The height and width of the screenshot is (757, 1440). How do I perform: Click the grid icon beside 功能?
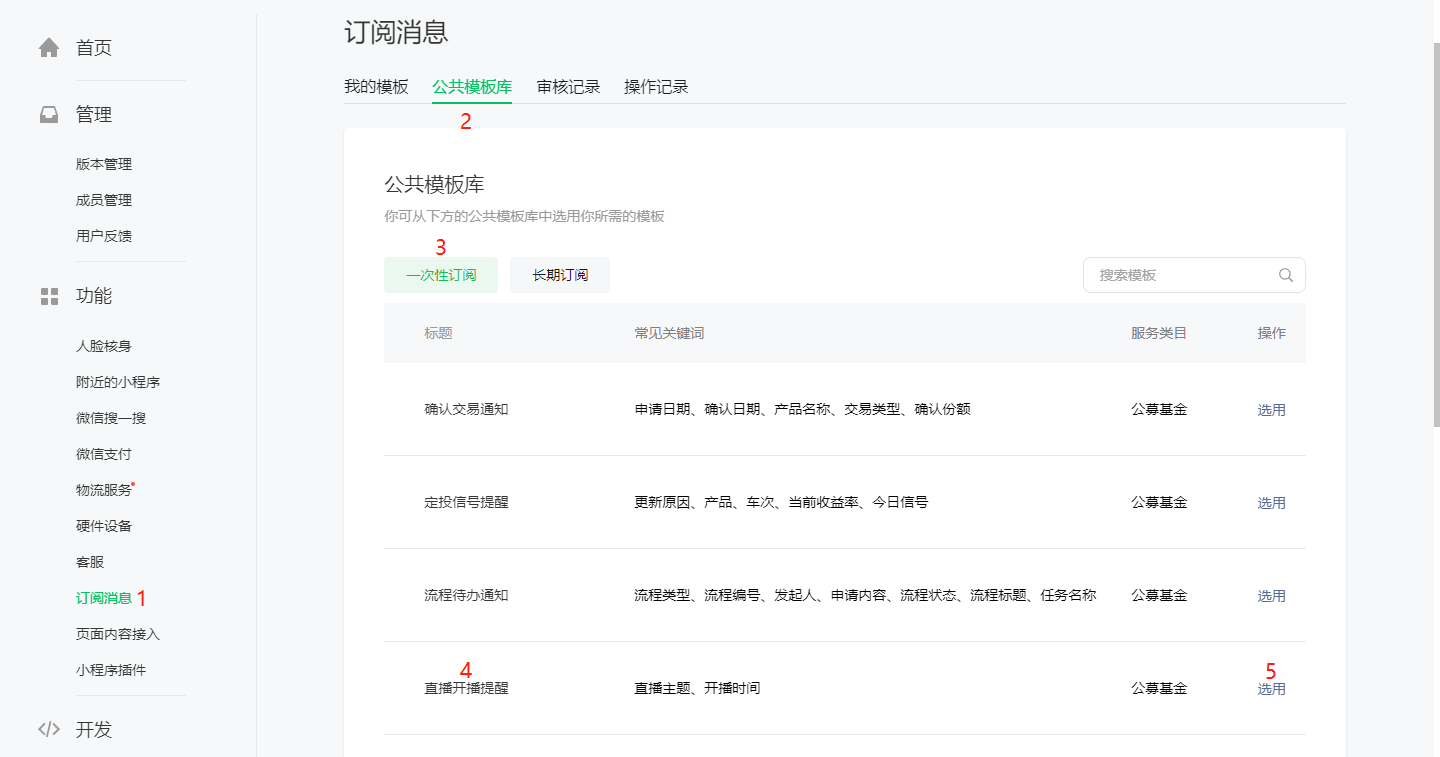point(49,296)
